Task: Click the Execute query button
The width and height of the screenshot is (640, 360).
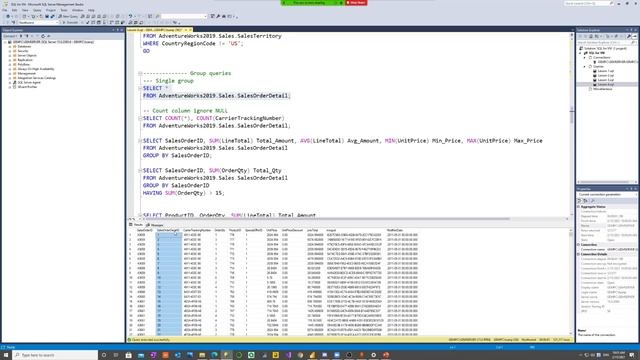Action: [x=70, y=22]
